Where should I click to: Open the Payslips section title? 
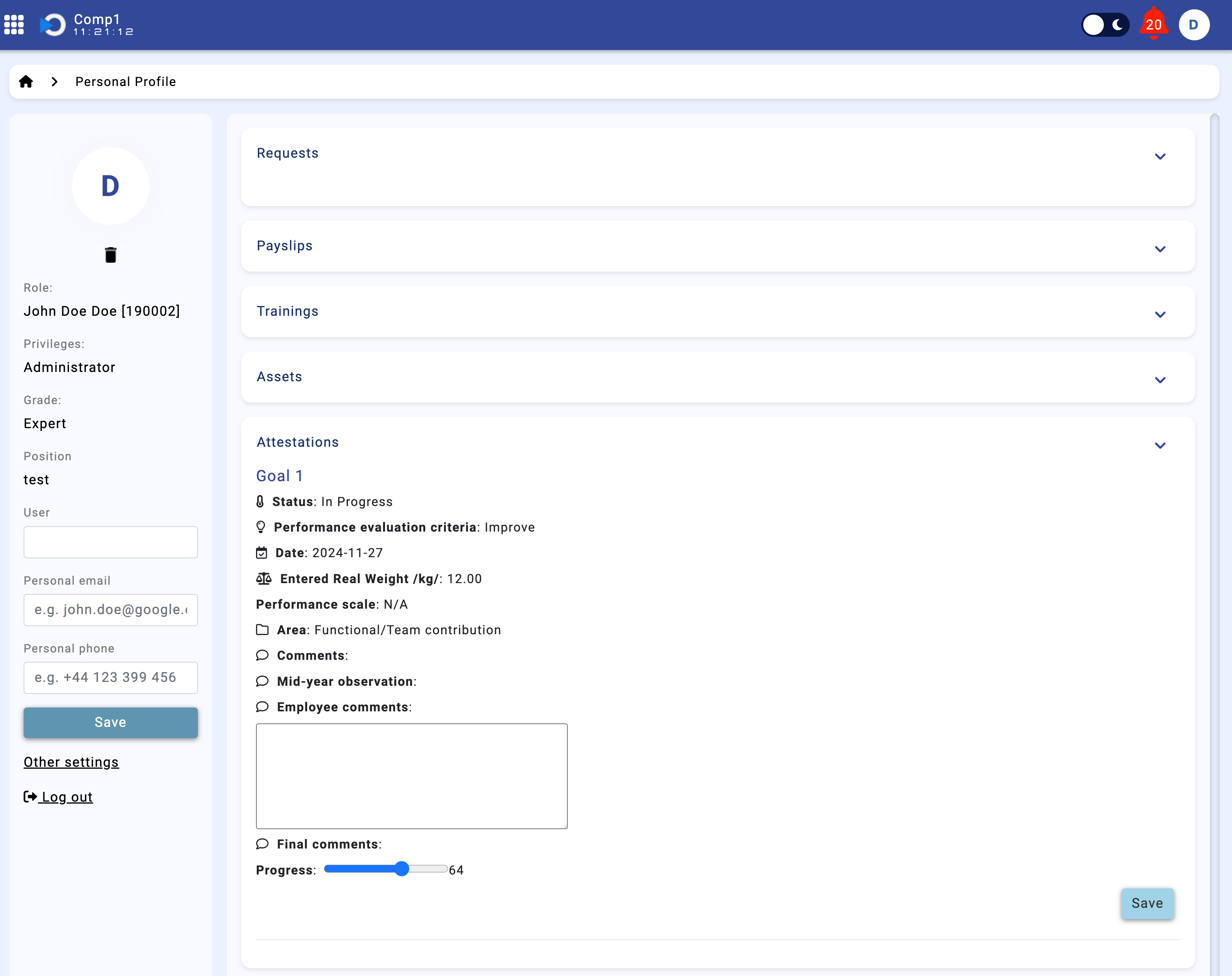tap(284, 246)
